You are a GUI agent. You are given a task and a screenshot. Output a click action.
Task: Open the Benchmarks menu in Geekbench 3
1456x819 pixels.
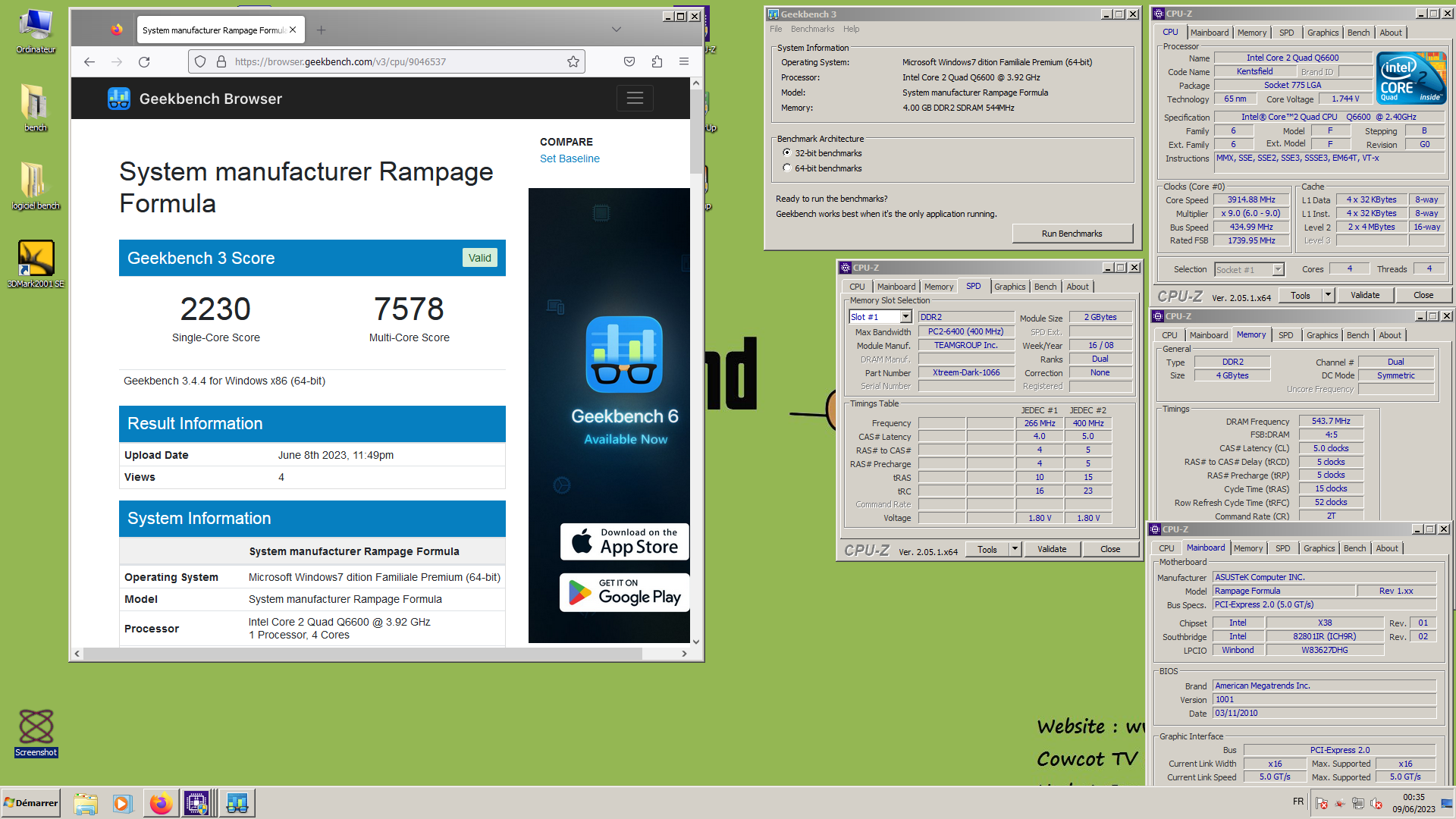coord(812,29)
